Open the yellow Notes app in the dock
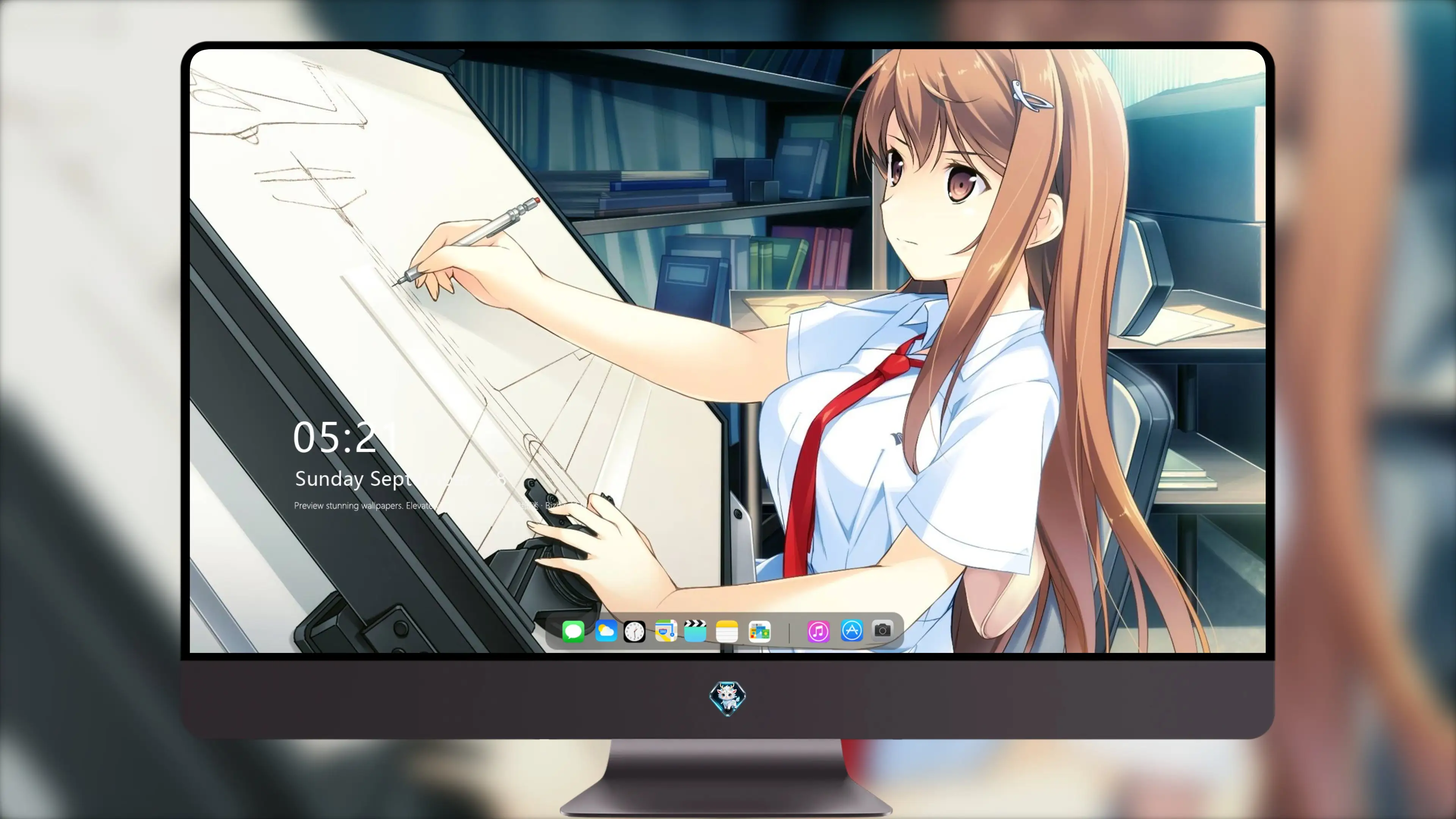The height and width of the screenshot is (819, 1456). click(727, 631)
